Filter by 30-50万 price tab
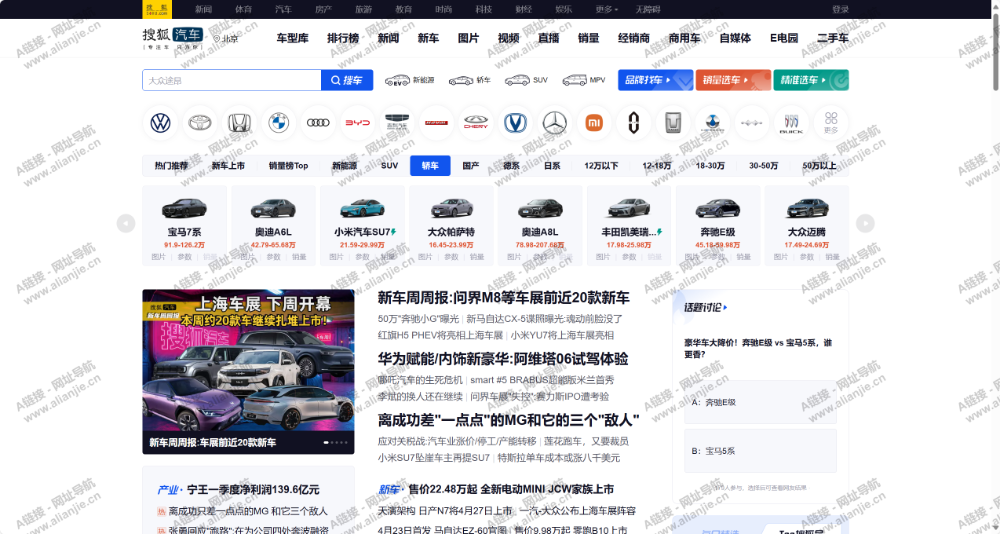Image resolution: width=1000 pixels, height=534 pixels. (763, 166)
